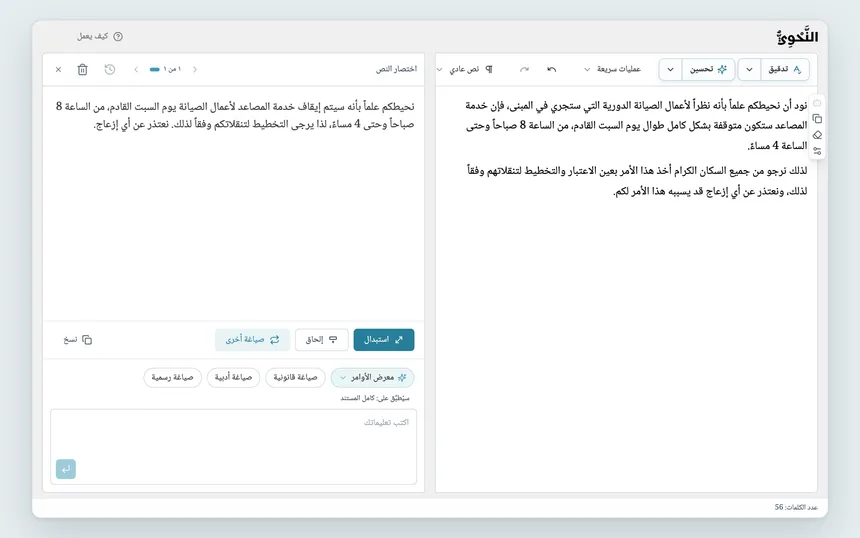Select the صياغة أدبية chip
This screenshot has height=538, width=860.
(233, 377)
